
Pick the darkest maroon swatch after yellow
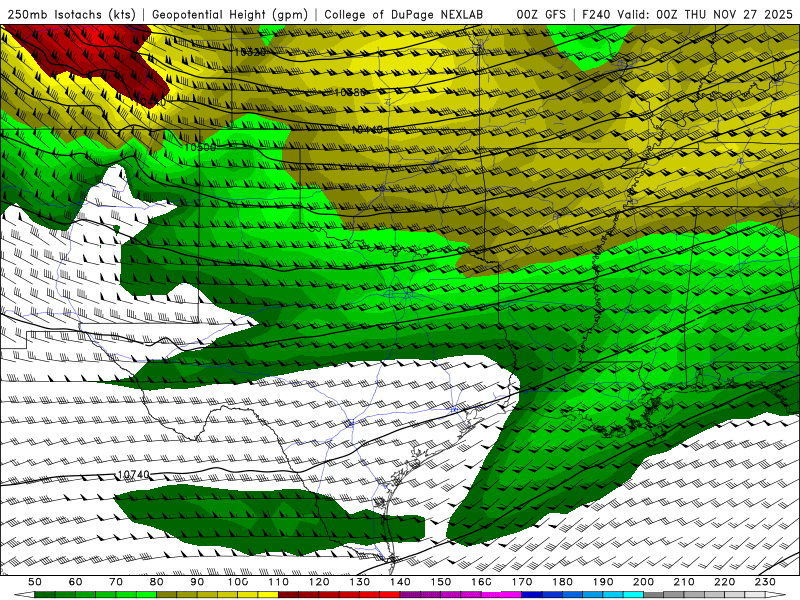click(288, 594)
